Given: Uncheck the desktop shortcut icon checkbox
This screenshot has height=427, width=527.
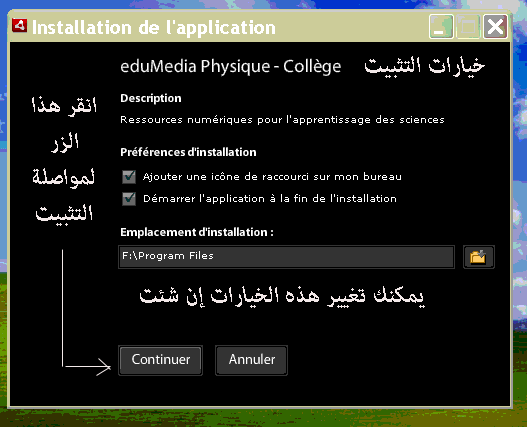Looking at the screenshot, I should coord(129,177).
